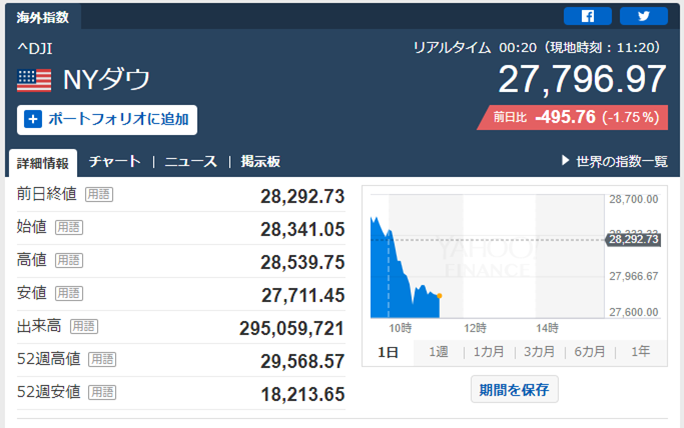The image size is (684, 428).
Task: Open 用語 glossary for 52週安値
Action: [102, 392]
